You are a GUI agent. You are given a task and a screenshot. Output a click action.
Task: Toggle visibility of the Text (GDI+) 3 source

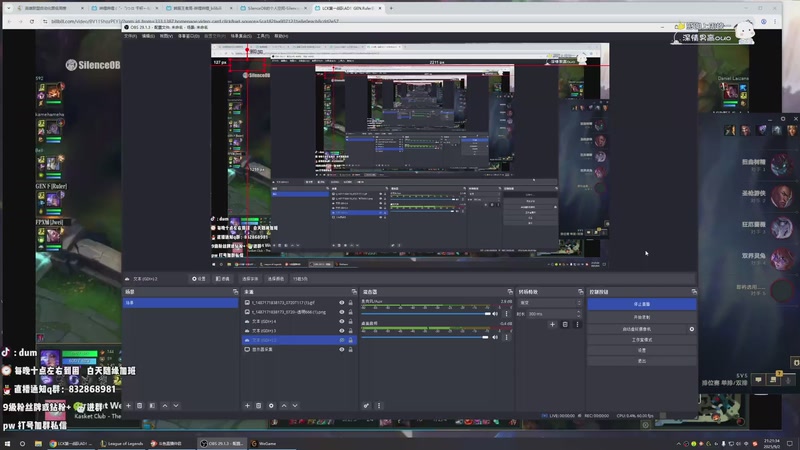[342, 331]
